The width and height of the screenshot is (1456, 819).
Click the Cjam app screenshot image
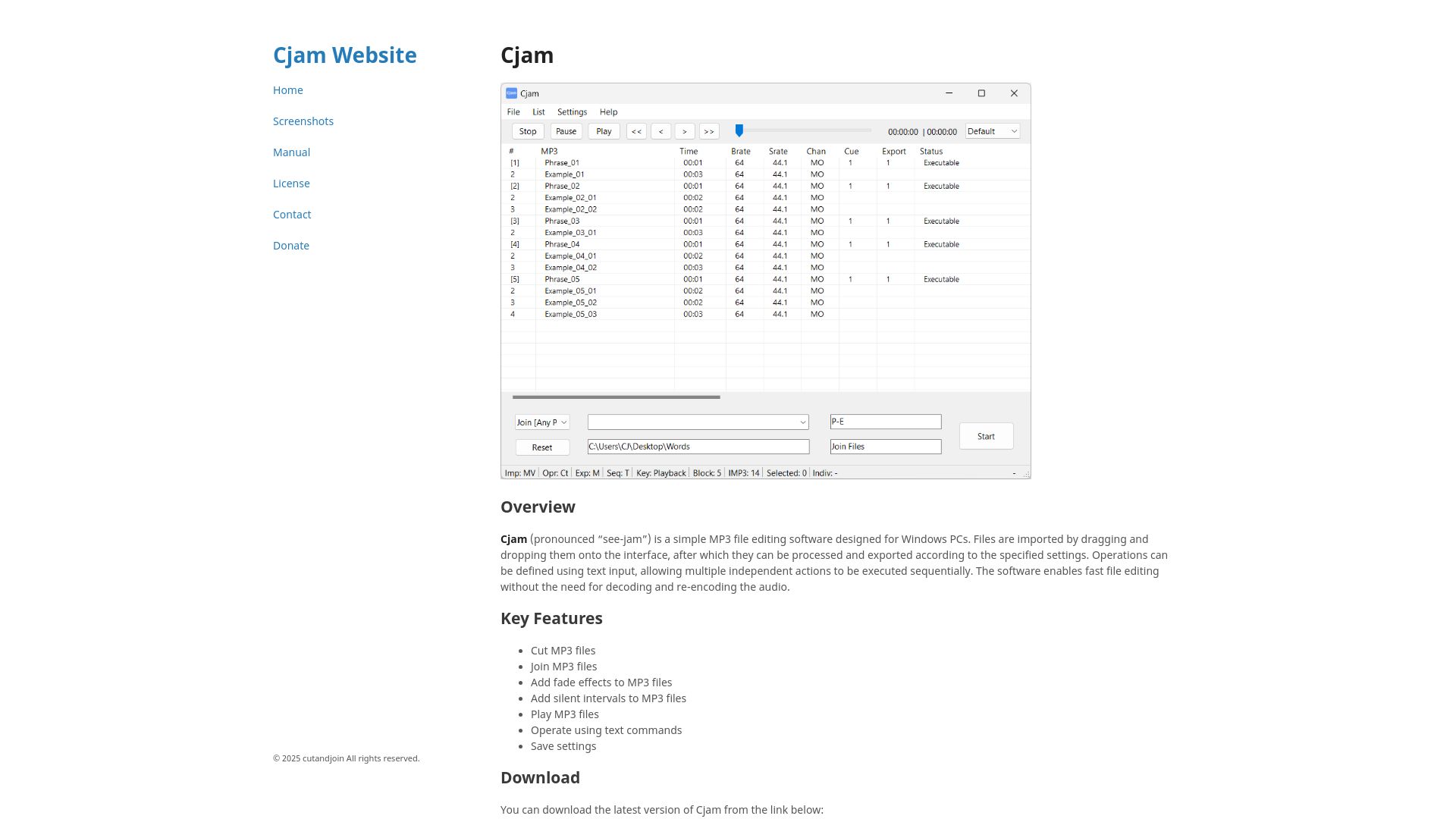[x=766, y=281]
